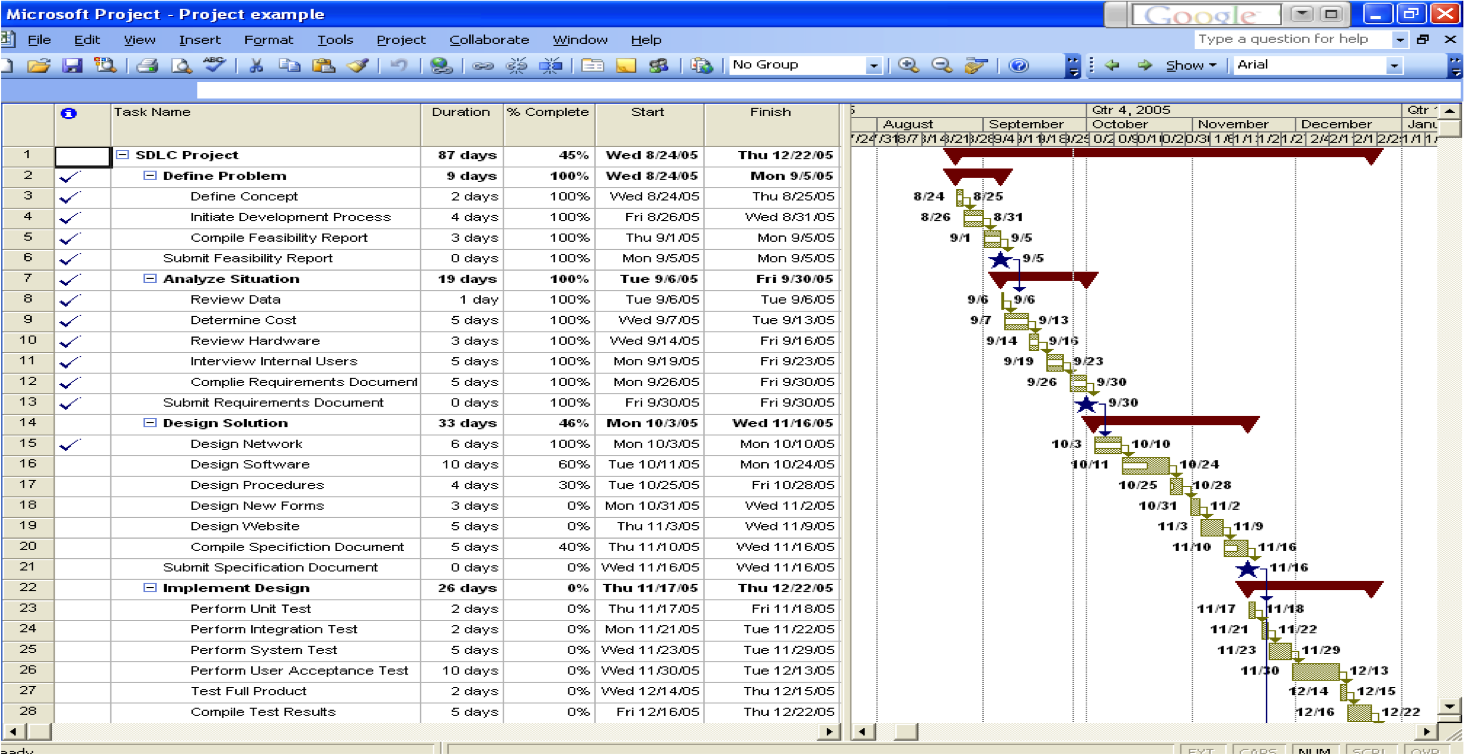This screenshot has height=755, width=1465.
Task: Open the View menu
Action: click(x=140, y=40)
